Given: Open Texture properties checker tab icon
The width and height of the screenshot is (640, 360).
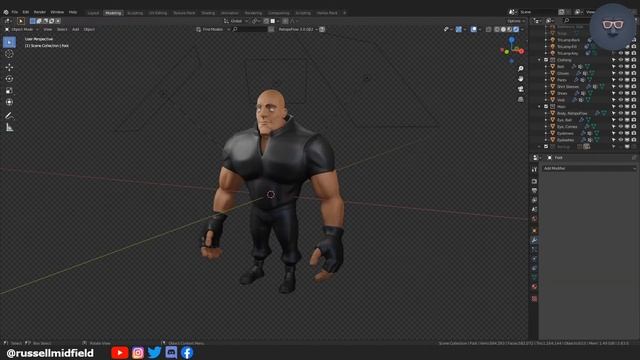Looking at the screenshot, I should [534, 299].
